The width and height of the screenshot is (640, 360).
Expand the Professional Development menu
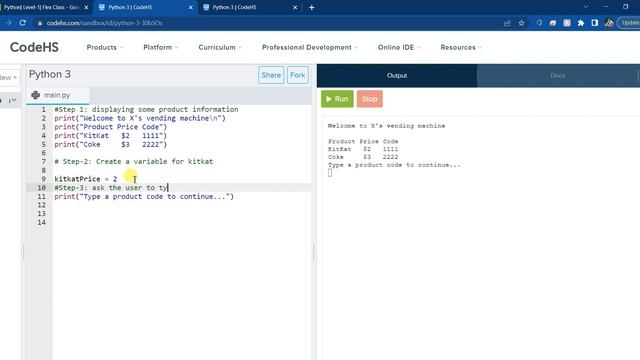tap(310, 47)
